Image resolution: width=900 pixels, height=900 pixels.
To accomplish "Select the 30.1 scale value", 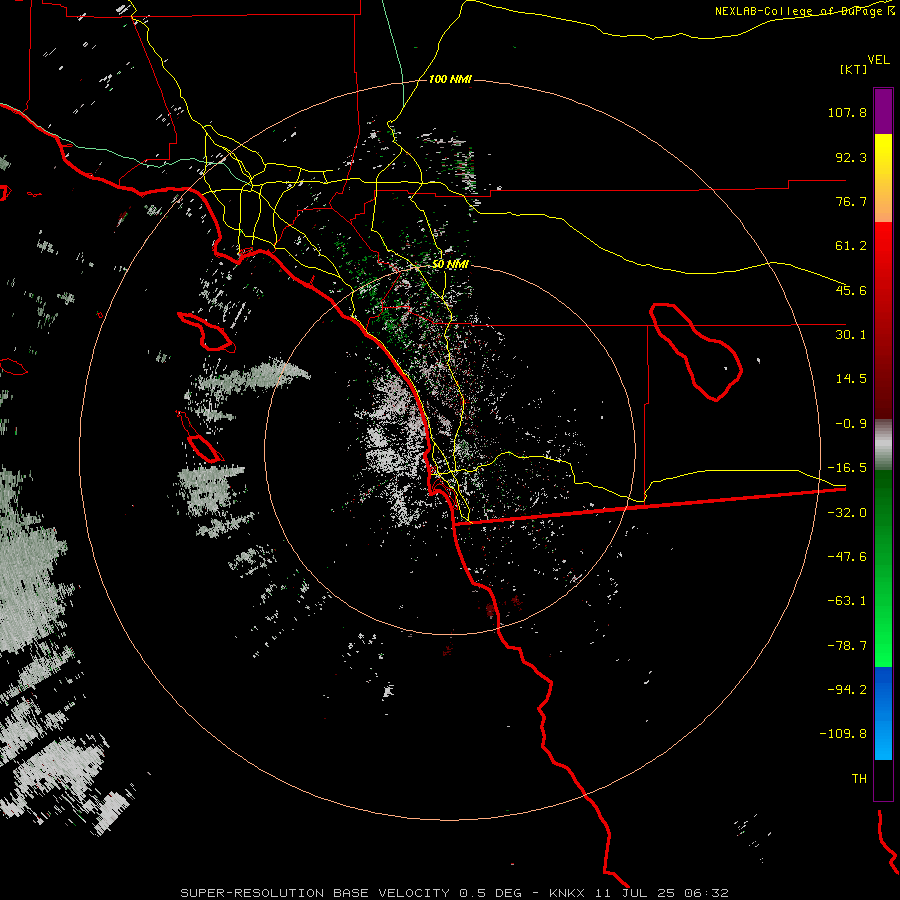I will [851, 335].
